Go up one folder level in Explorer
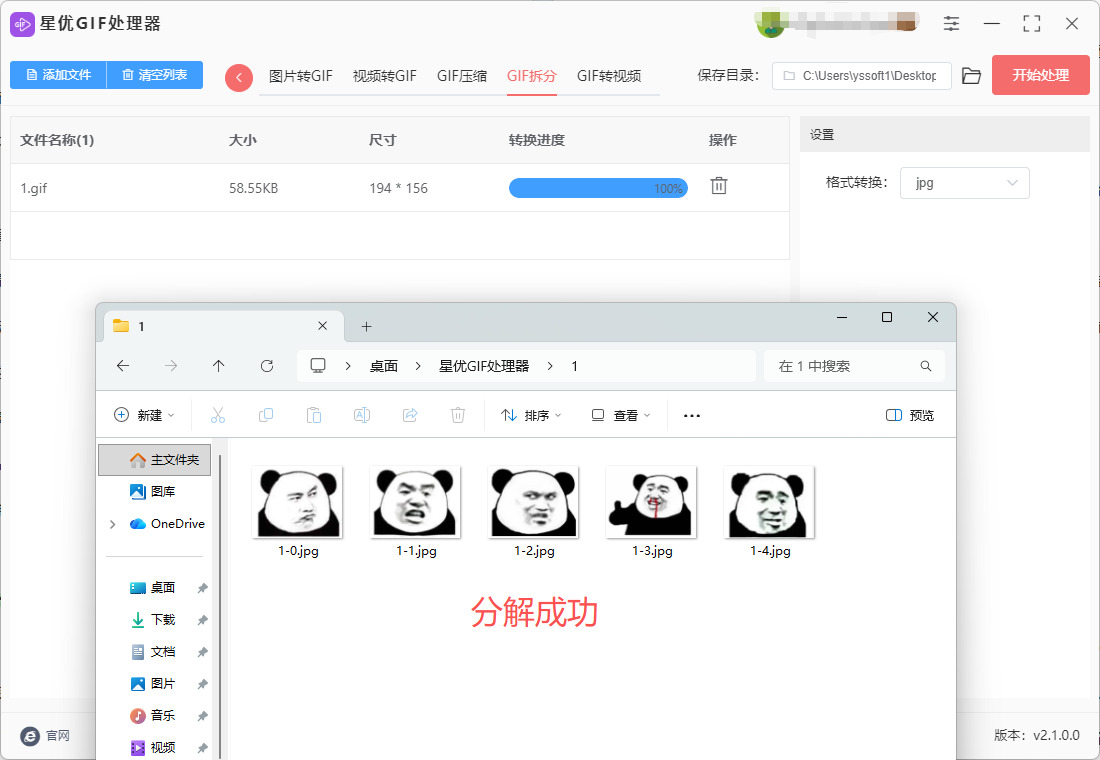The height and width of the screenshot is (760, 1100). coord(218,366)
